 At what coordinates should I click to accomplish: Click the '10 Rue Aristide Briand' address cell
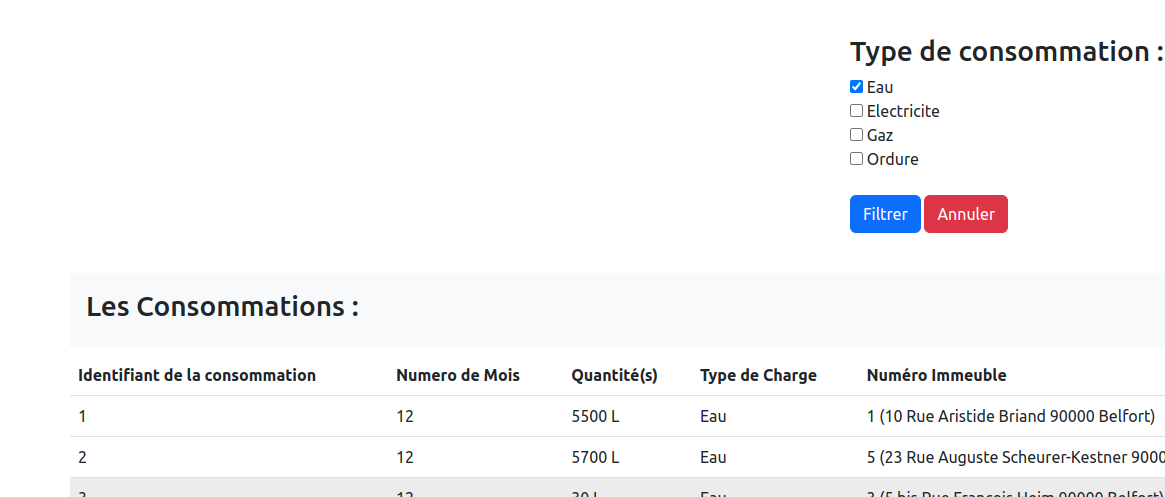tap(1010, 416)
